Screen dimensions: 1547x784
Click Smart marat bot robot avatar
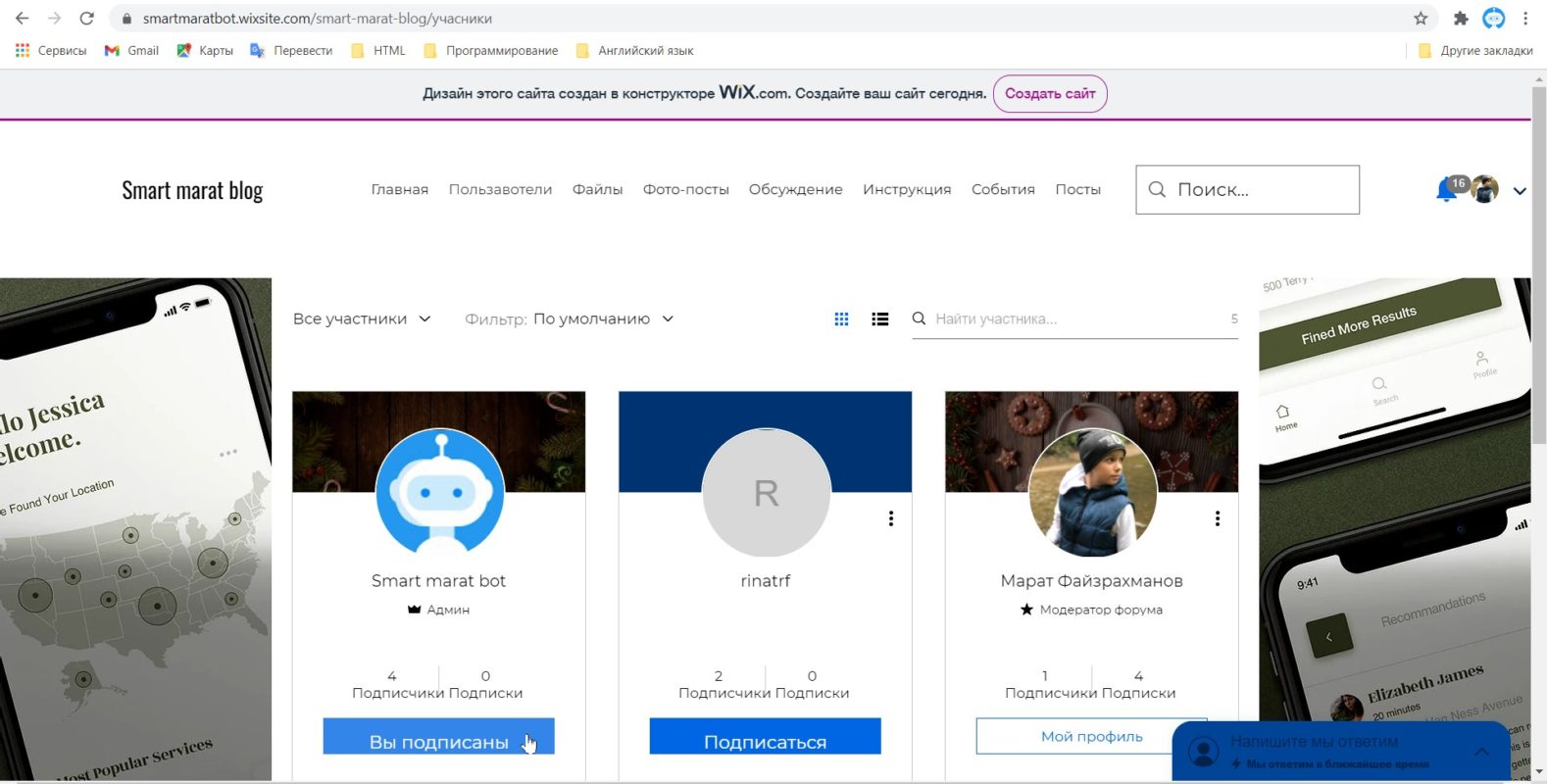439,492
